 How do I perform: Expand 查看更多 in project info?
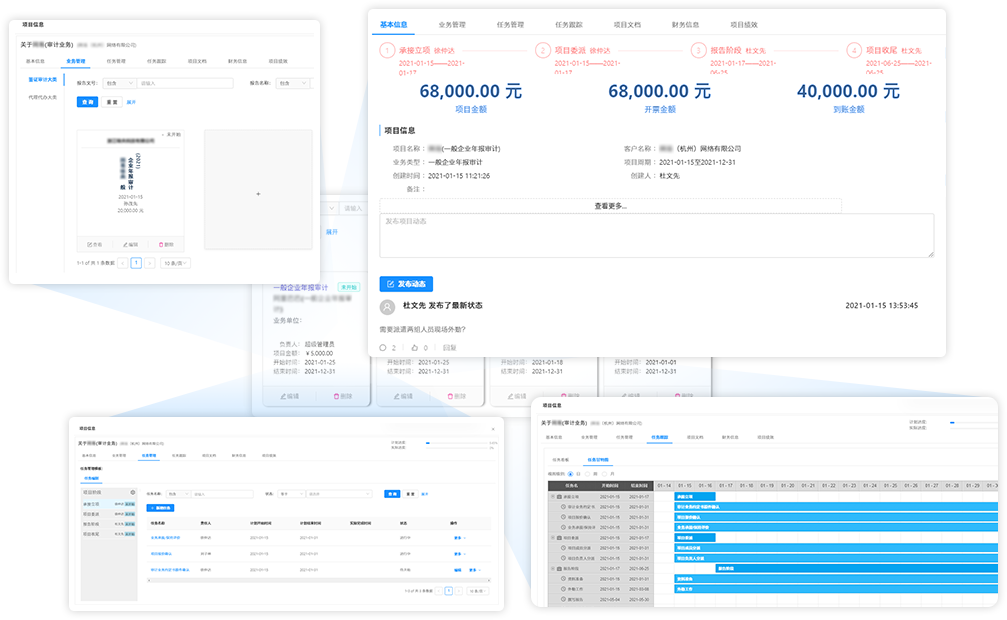click(x=610, y=206)
